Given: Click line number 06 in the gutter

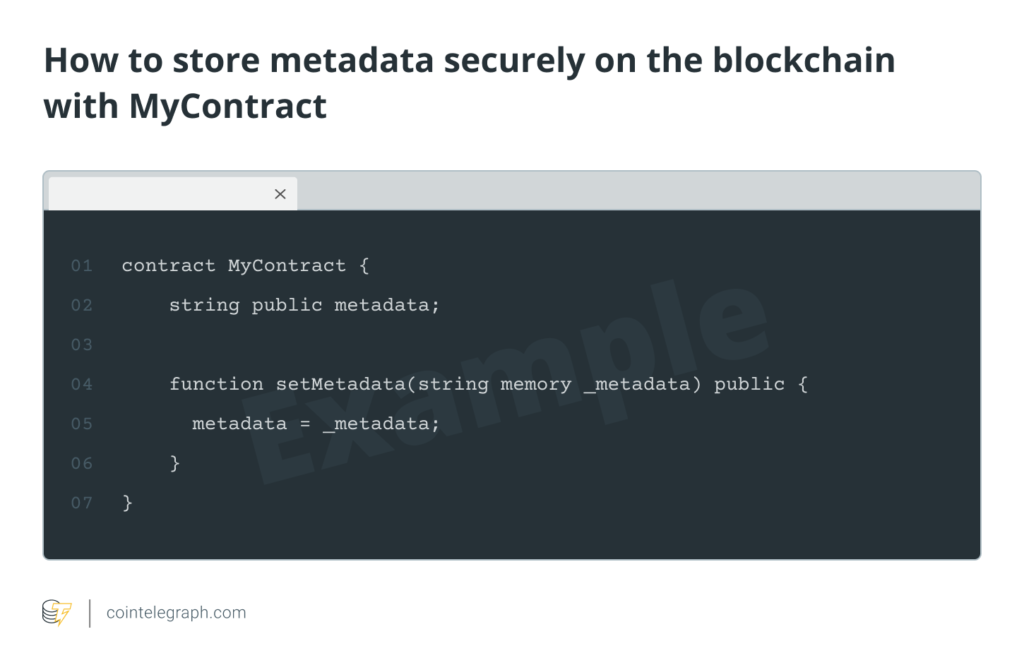Looking at the screenshot, I should click(81, 463).
